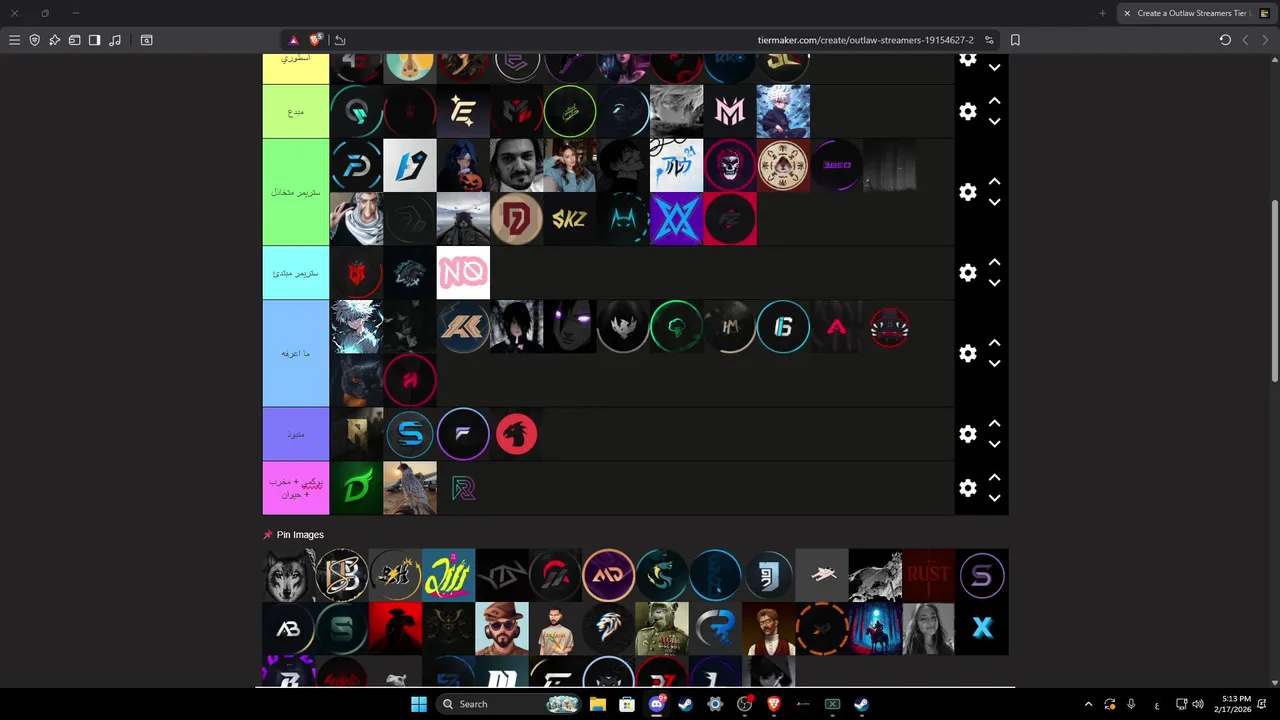Select the pink NO logo image
The image size is (1280, 720).
coord(463,272)
